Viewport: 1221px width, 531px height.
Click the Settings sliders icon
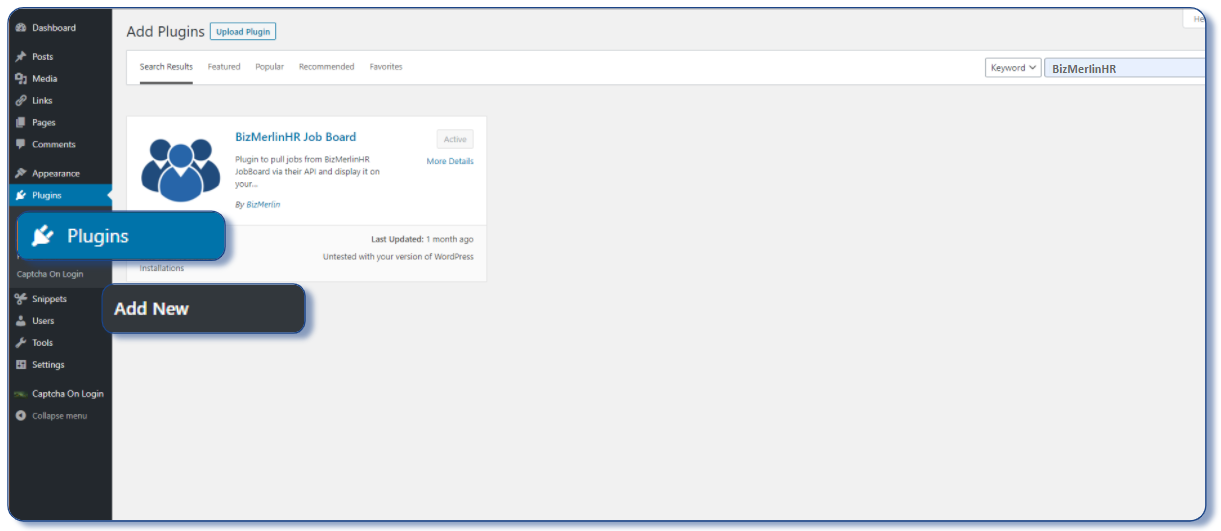(21, 365)
